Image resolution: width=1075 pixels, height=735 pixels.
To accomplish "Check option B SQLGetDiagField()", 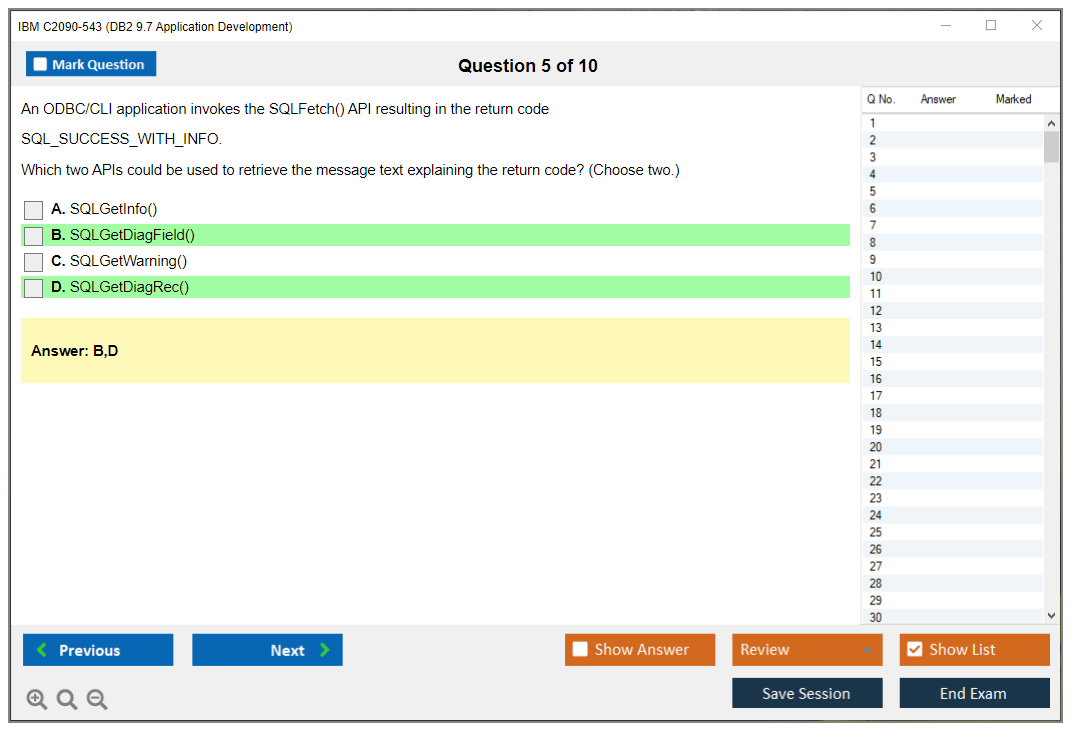I will point(34,236).
